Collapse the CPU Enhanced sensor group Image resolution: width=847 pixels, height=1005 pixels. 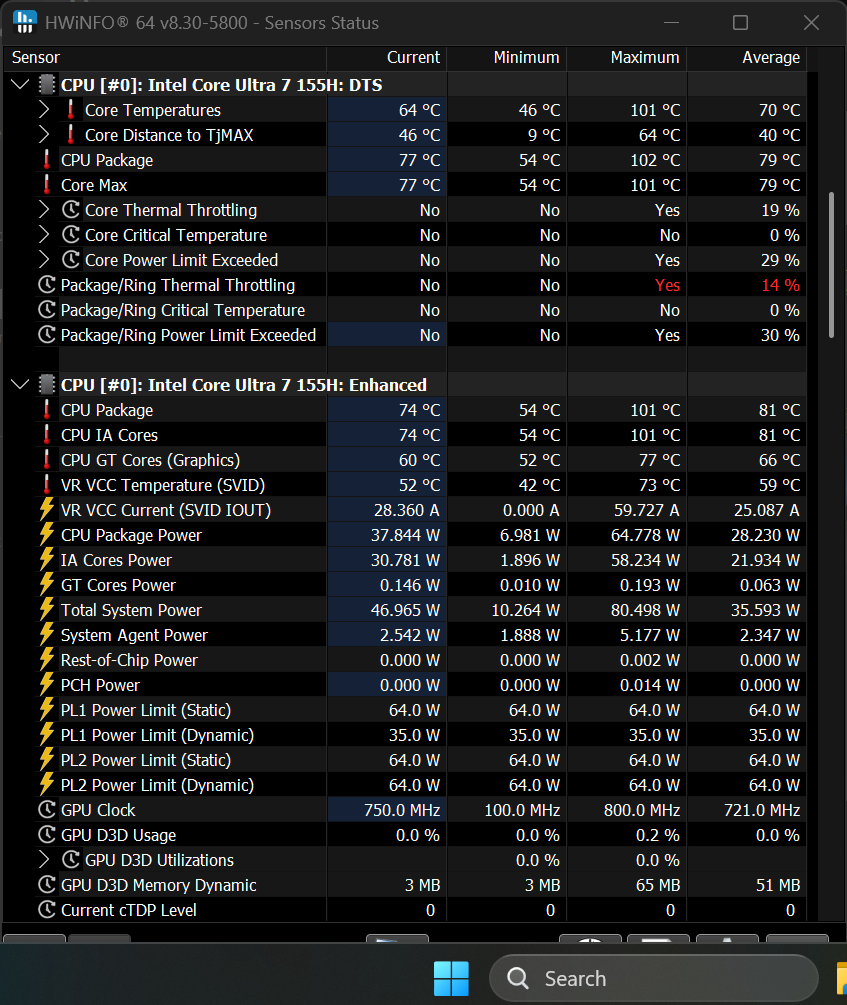coord(21,384)
